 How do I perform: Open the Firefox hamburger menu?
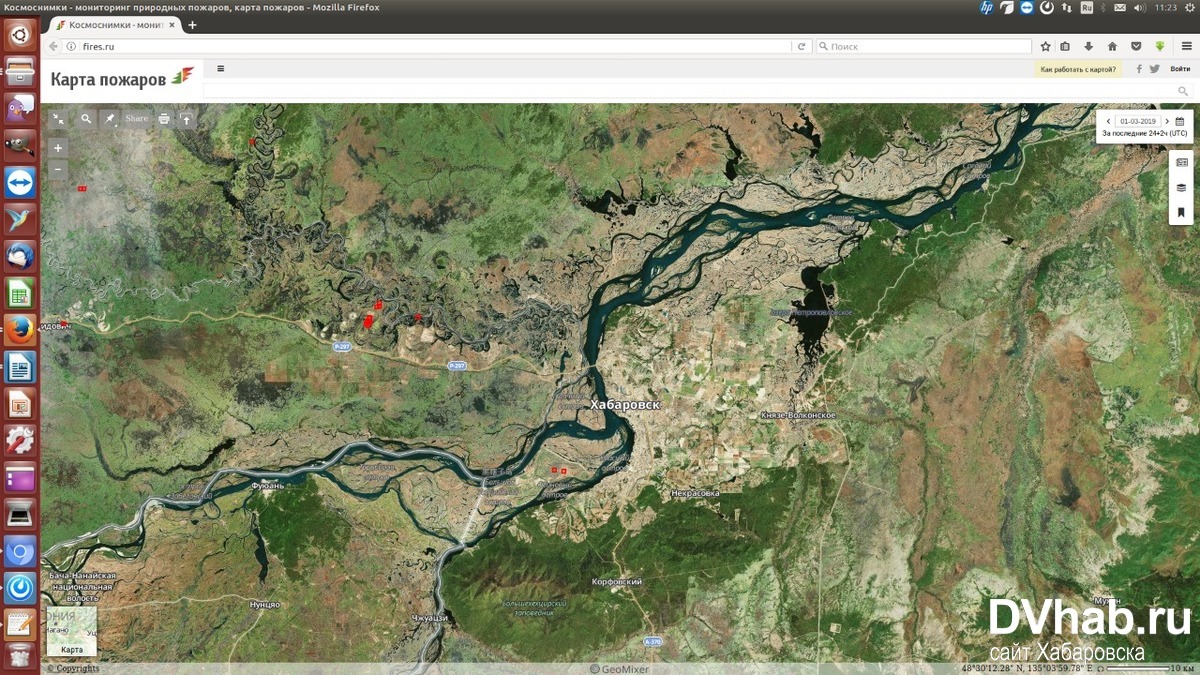(1186, 46)
